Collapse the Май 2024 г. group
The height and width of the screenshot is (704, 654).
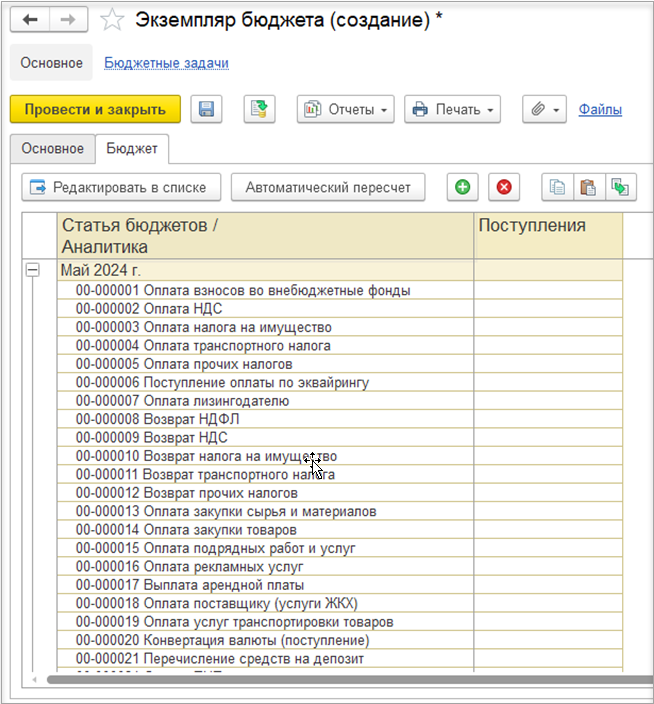[33, 270]
